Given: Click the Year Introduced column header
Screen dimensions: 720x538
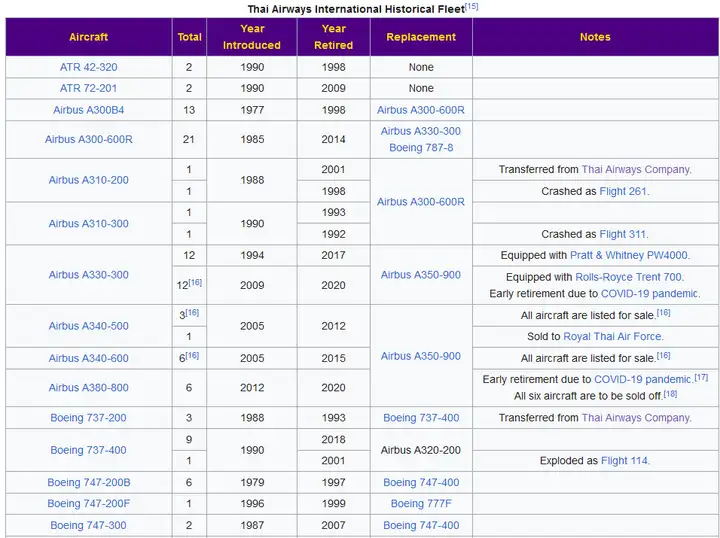Looking at the screenshot, I should [252, 37].
